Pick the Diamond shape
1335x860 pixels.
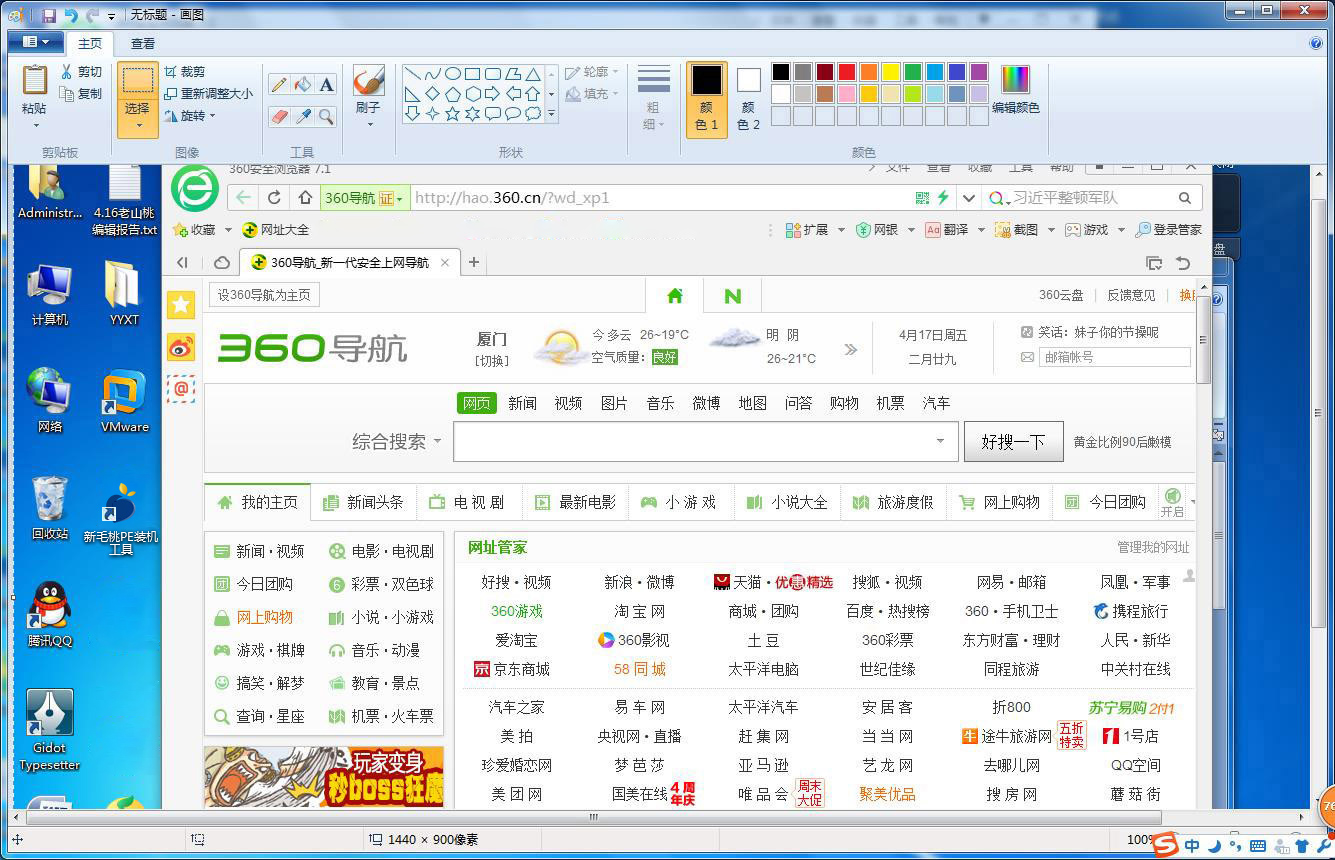(433, 94)
